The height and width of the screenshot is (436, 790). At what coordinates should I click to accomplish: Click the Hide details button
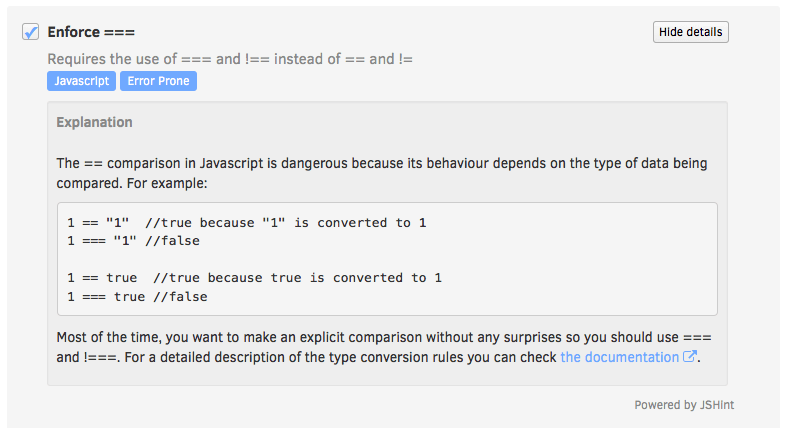click(x=690, y=32)
